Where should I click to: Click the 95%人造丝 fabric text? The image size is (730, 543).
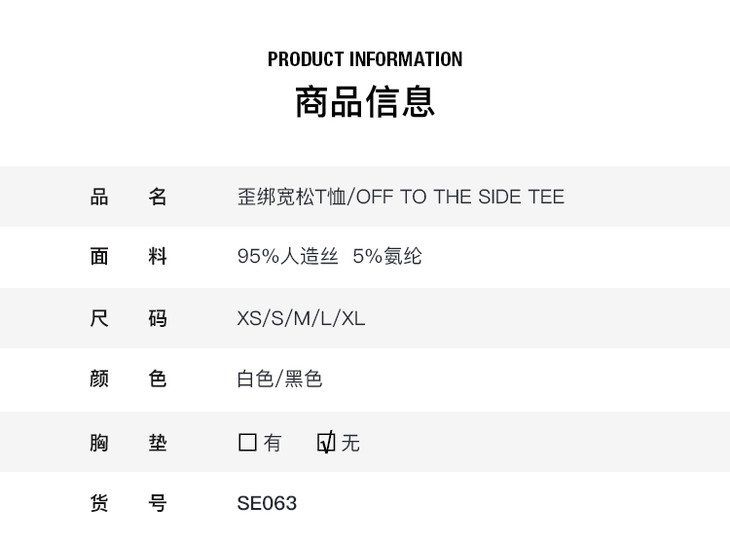[x=288, y=257]
